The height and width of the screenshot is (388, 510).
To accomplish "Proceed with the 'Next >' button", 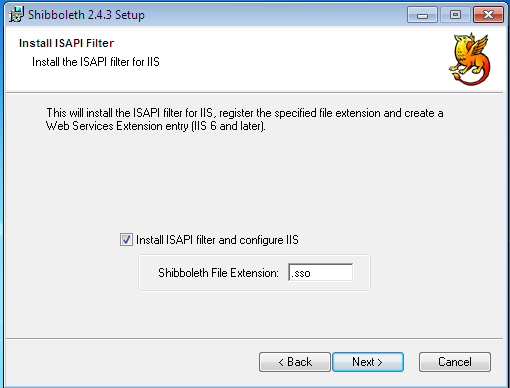I will tap(368, 362).
